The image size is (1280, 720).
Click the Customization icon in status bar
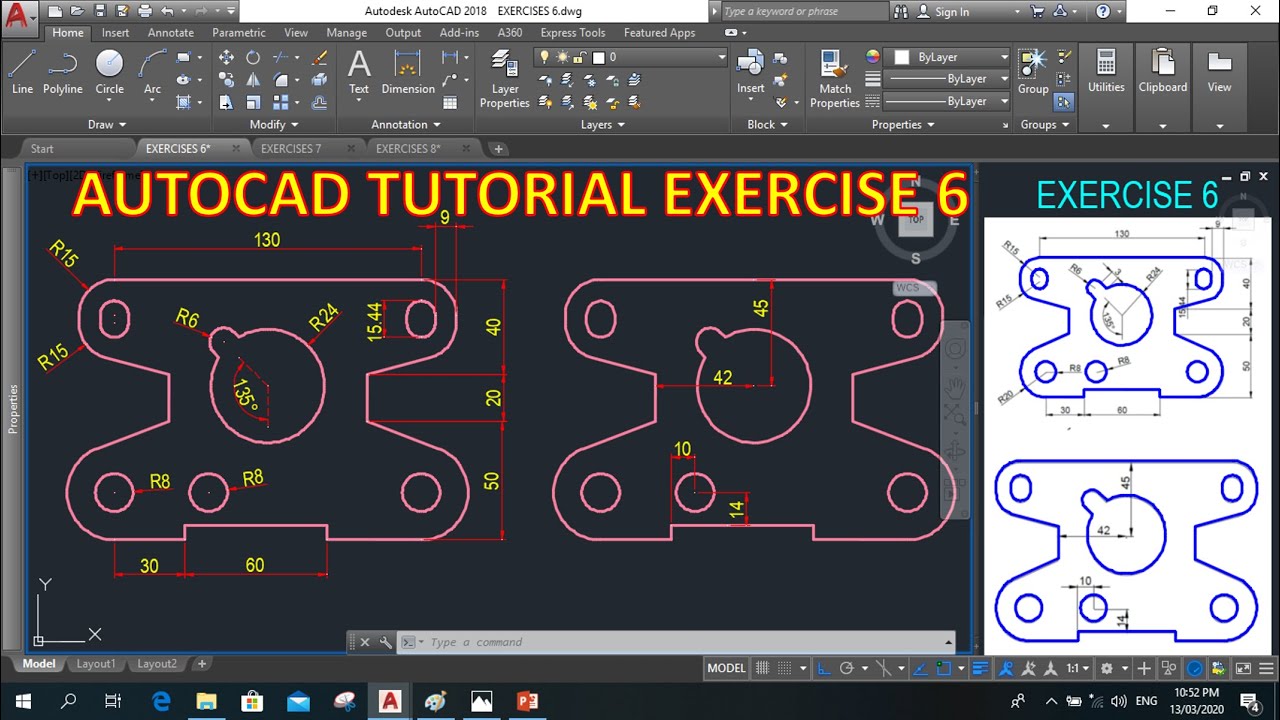click(x=1265, y=668)
